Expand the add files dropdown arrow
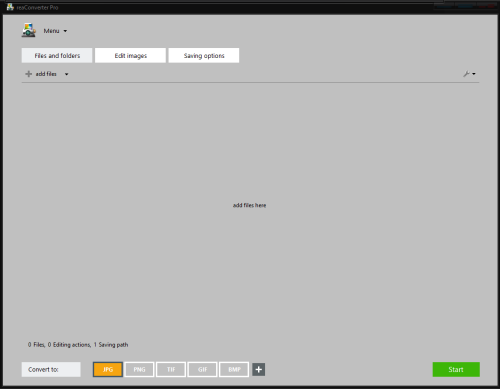500x389 pixels. 67,74
